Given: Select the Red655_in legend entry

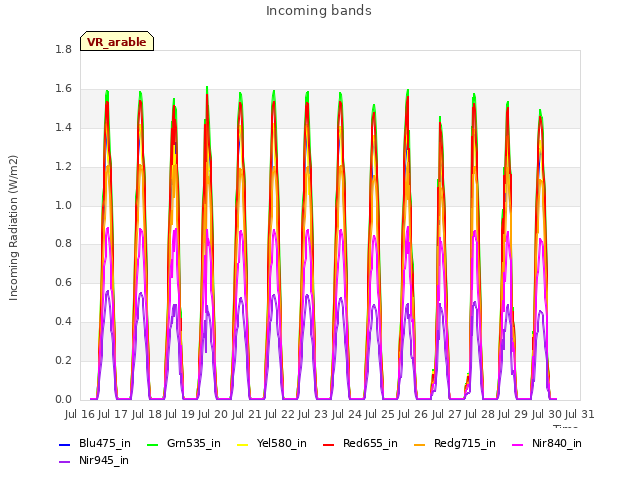Looking at the screenshot, I should click(360, 443).
